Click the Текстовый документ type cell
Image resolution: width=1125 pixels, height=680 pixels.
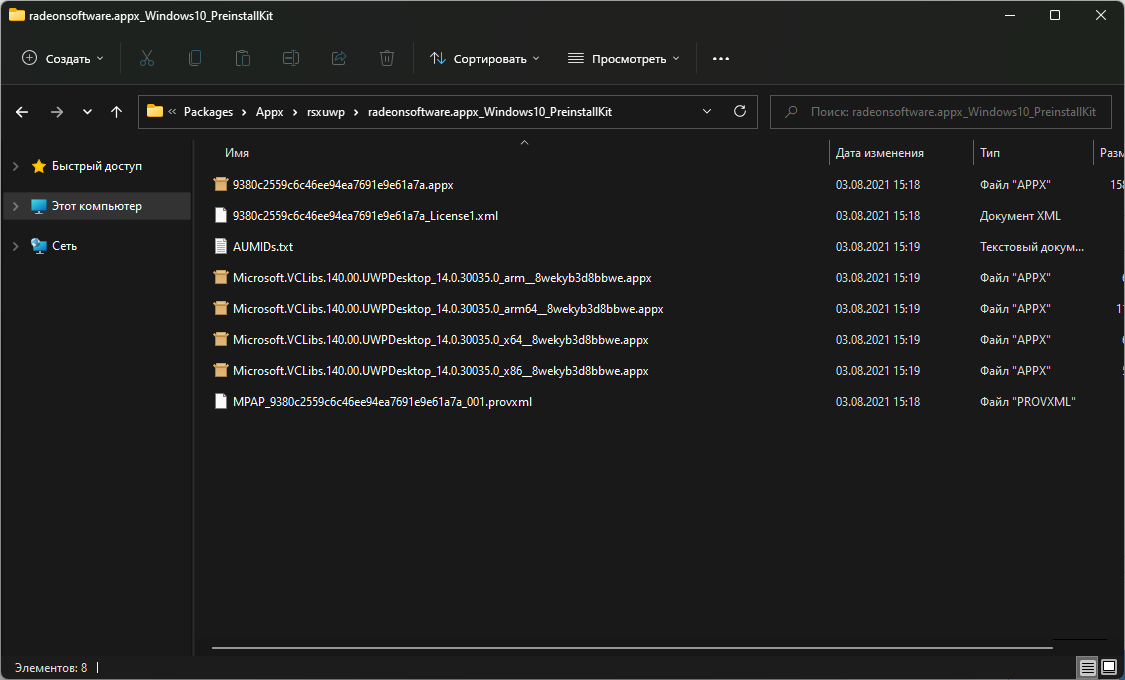[1032, 246]
